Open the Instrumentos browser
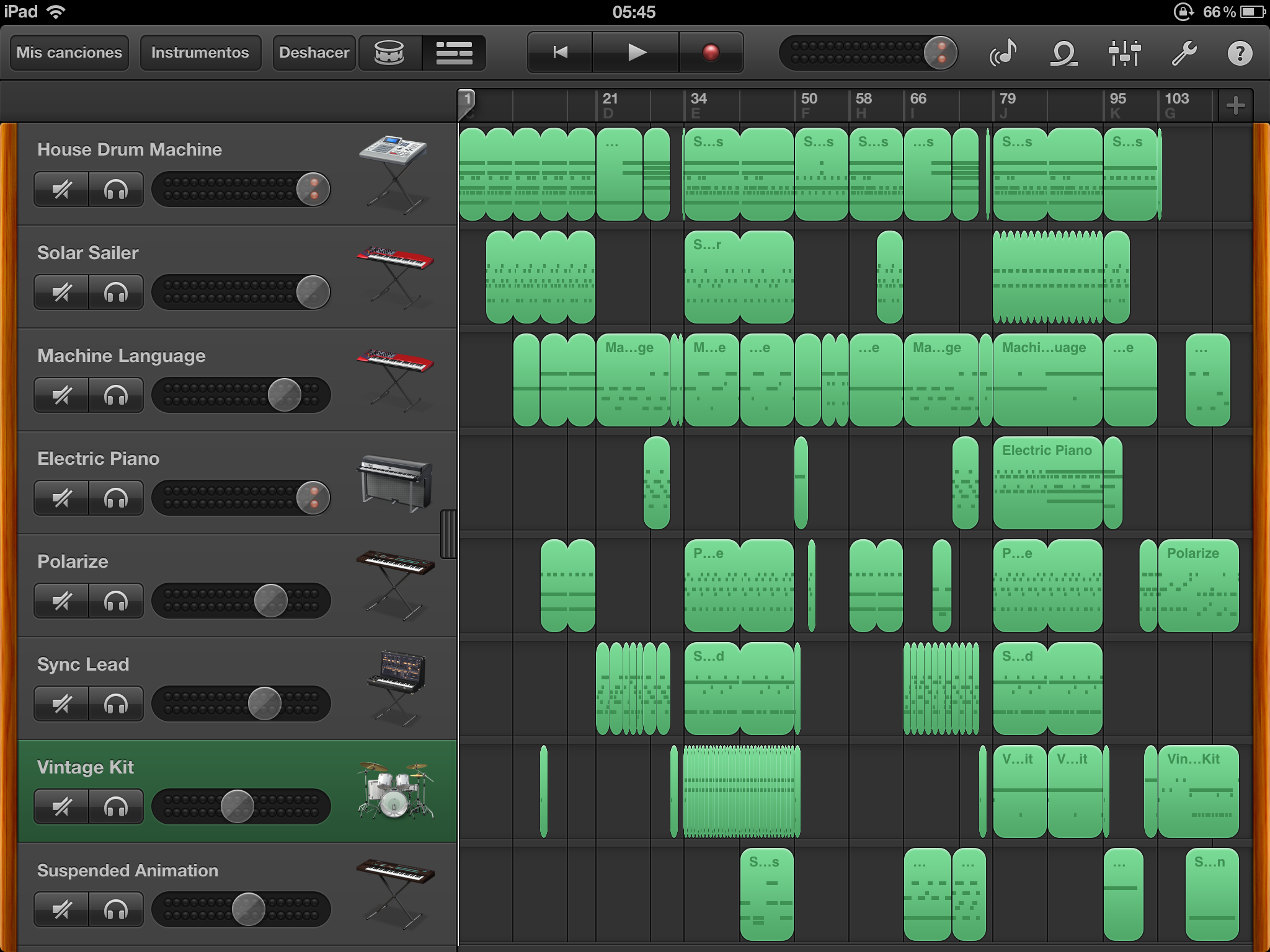The width and height of the screenshot is (1270, 952). [200, 53]
